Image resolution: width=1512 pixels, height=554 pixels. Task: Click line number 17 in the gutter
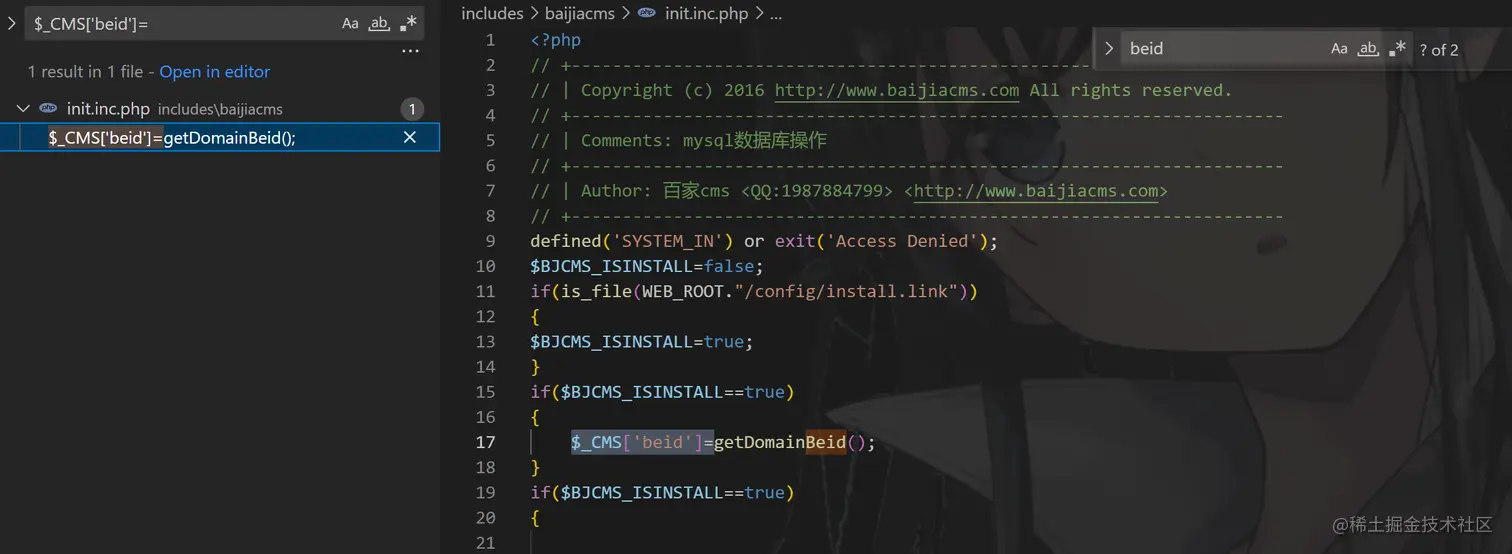[x=485, y=442]
